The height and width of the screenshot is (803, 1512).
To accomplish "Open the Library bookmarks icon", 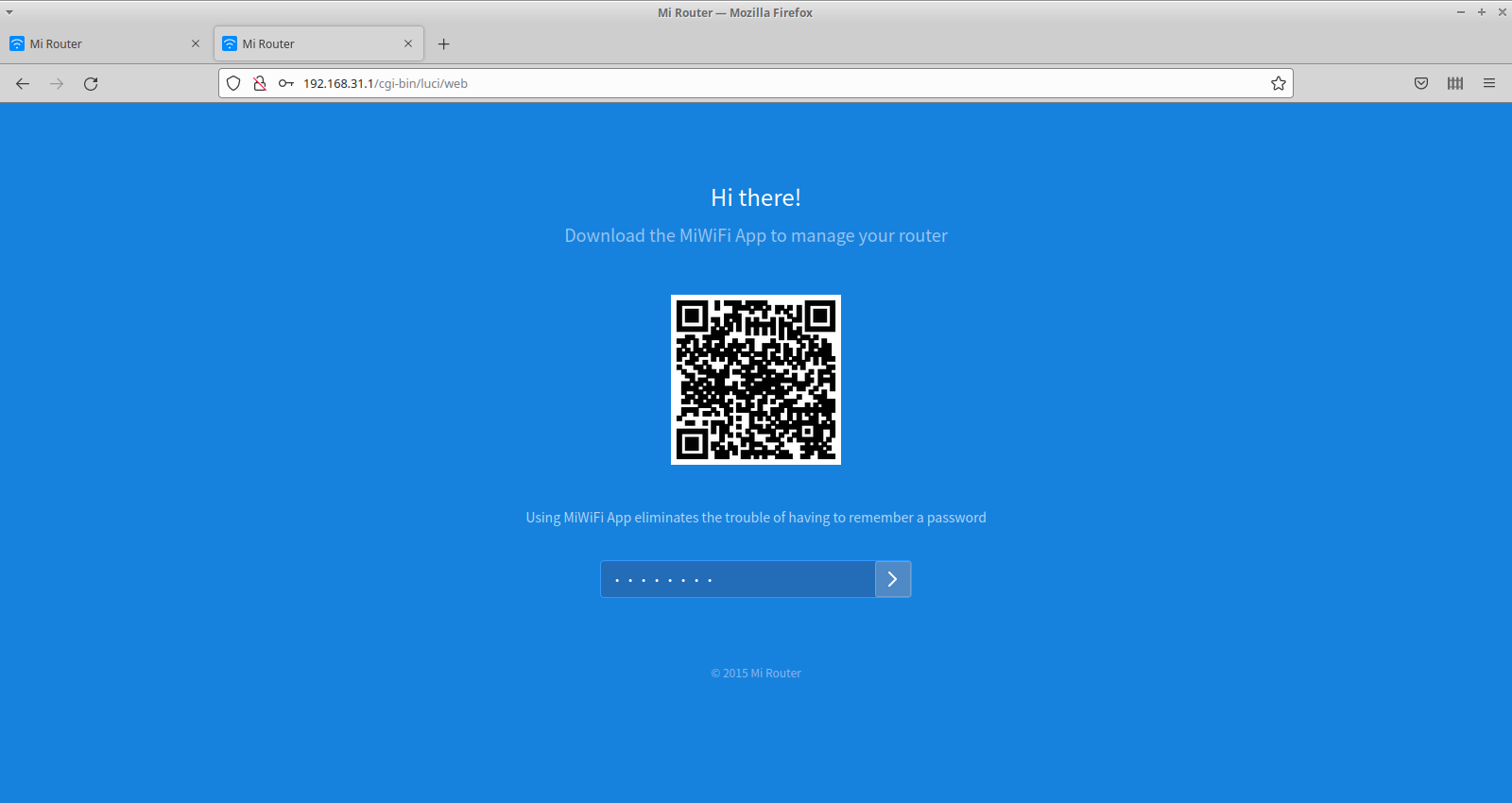I will (x=1455, y=83).
